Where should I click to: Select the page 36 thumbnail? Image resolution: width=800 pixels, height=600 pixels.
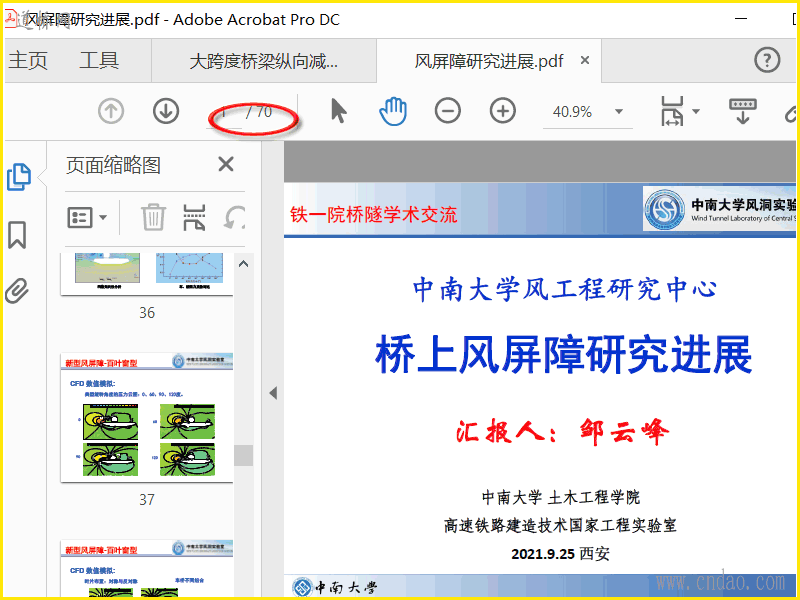(x=147, y=274)
